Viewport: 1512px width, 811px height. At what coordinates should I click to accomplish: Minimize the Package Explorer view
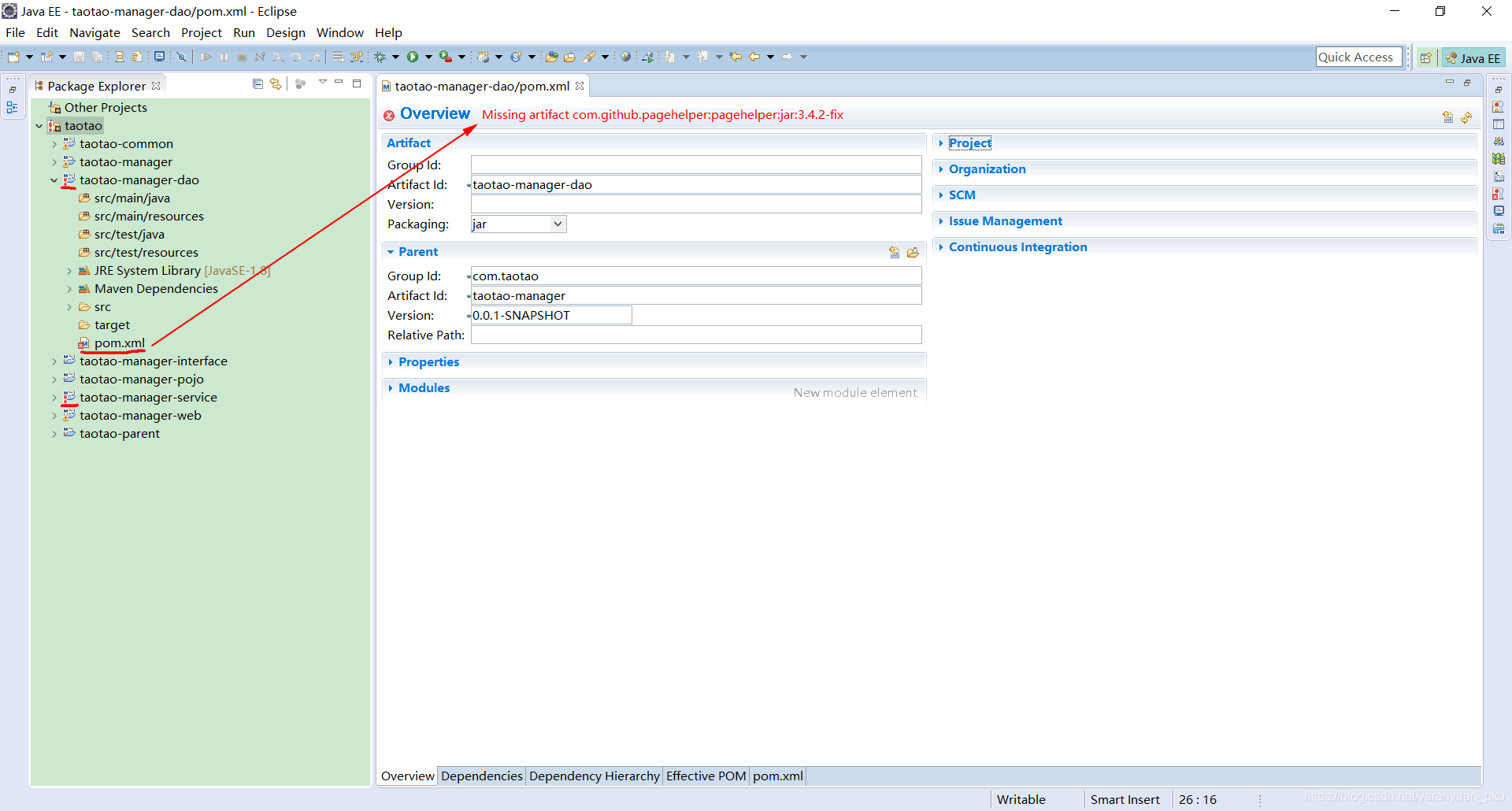[339, 82]
